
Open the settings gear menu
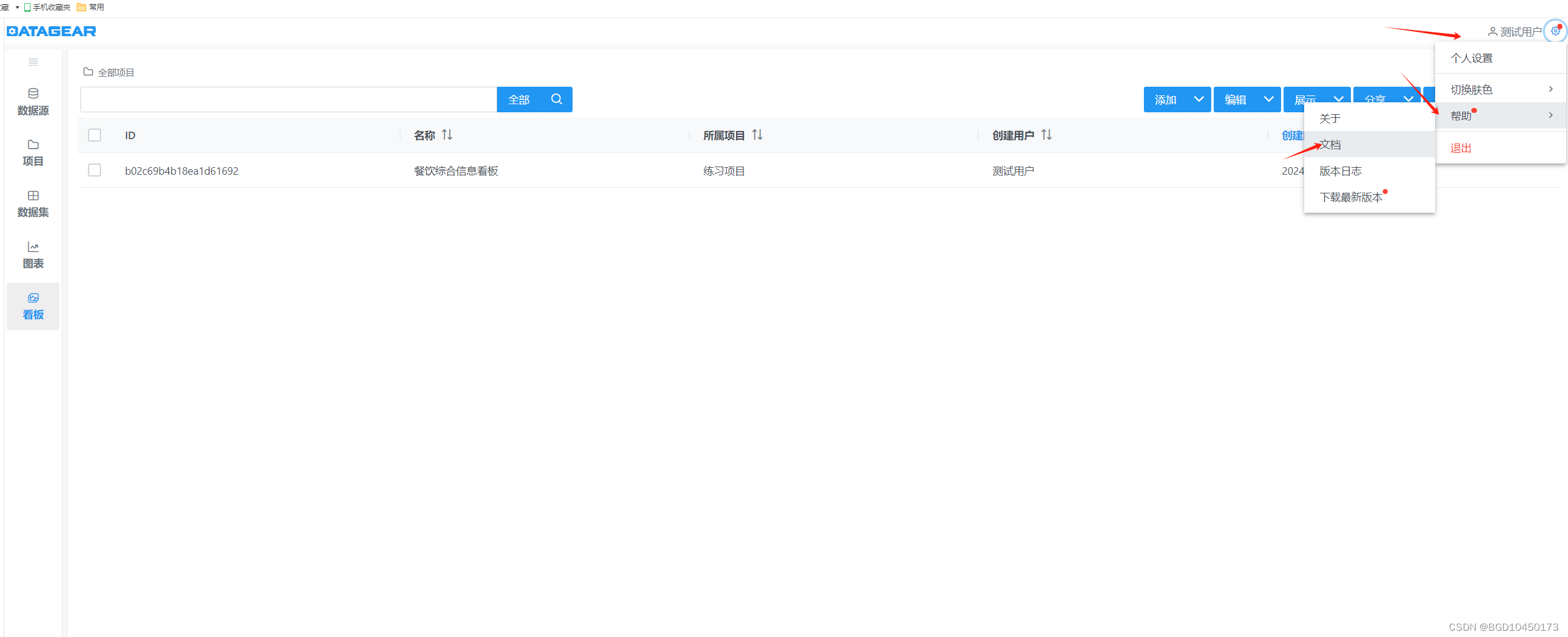tap(1553, 31)
